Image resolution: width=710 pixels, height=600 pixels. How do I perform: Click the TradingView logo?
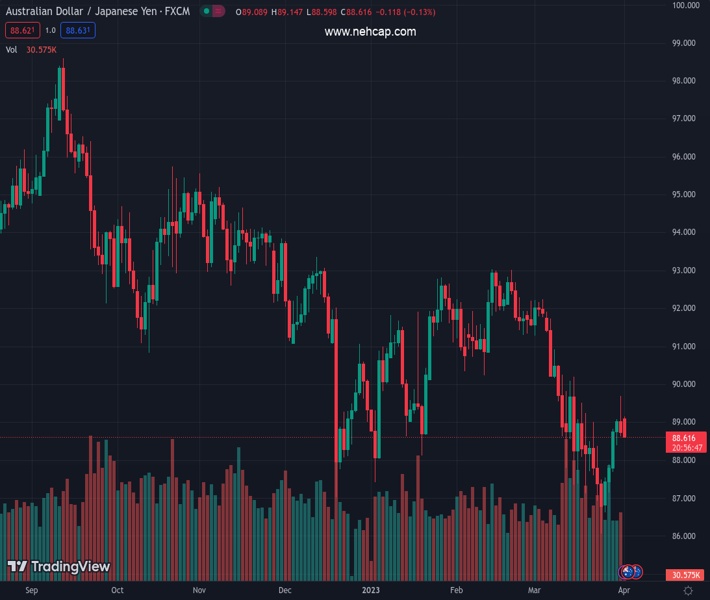point(59,567)
